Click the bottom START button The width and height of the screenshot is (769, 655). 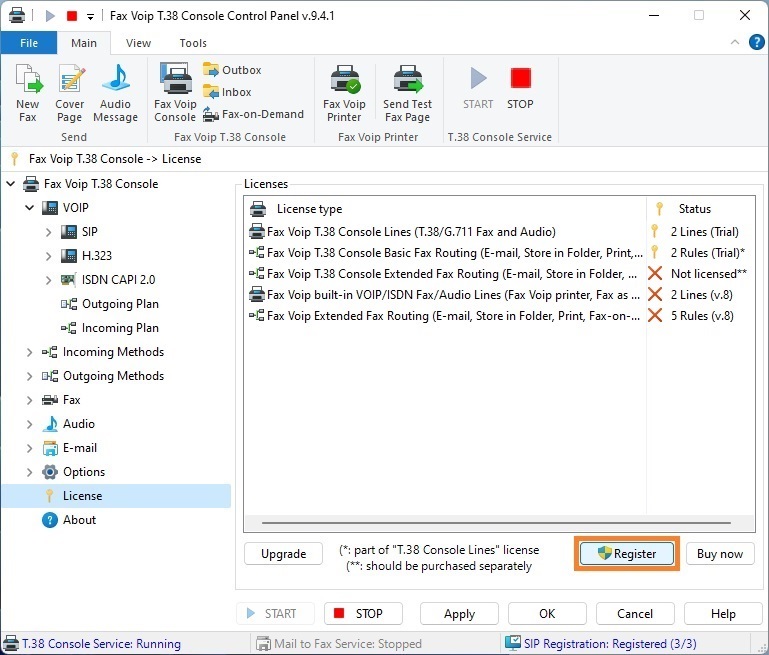(275, 613)
